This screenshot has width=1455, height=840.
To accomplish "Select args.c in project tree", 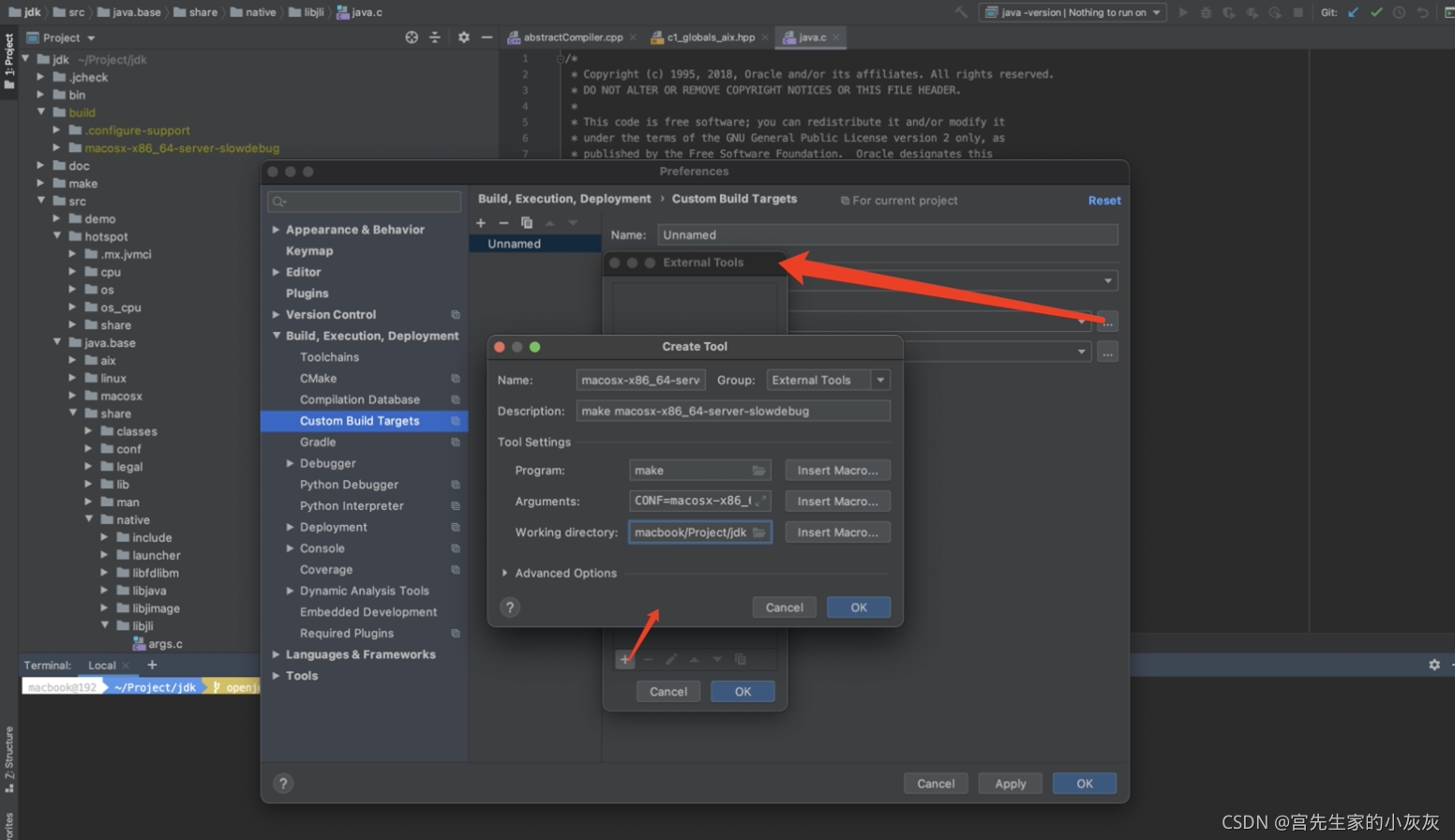I will (x=165, y=644).
